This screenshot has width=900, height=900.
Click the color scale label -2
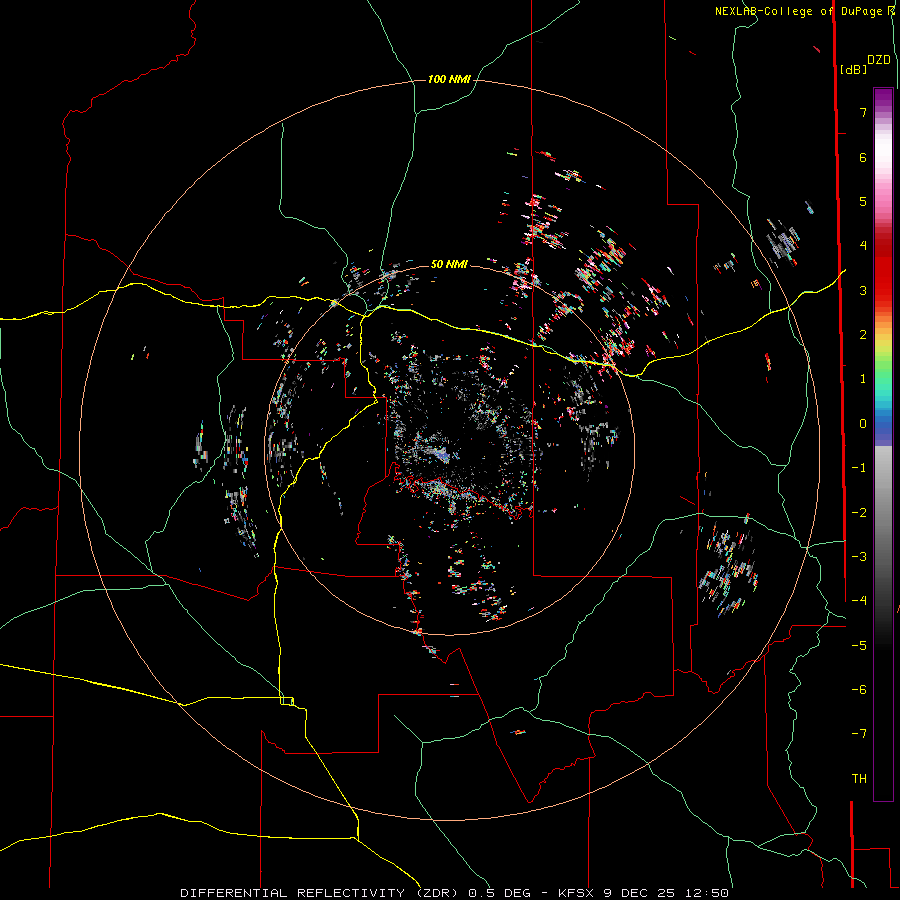pyautogui.click(x=859, y=513)
